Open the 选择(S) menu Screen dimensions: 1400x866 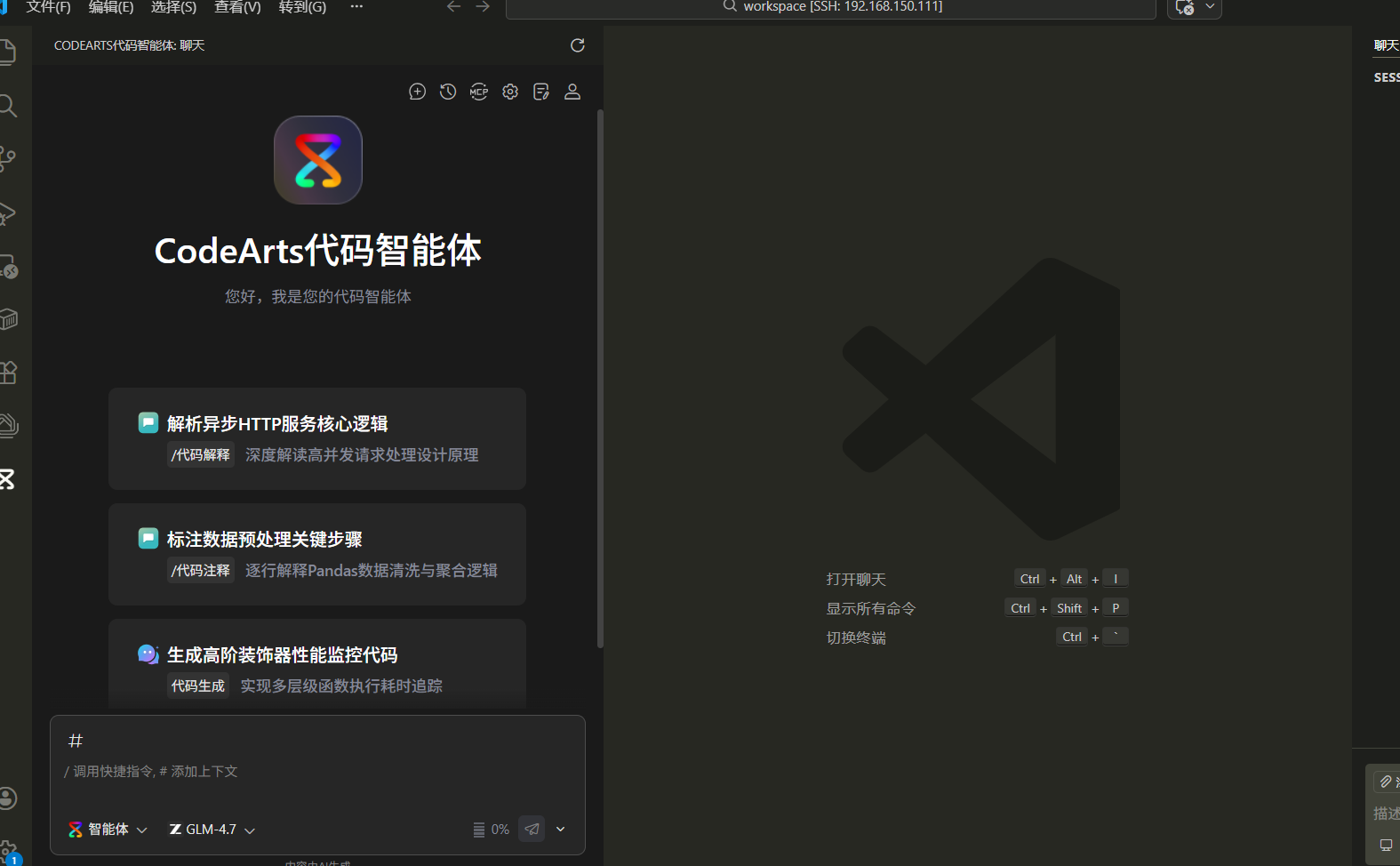(174, 7)
